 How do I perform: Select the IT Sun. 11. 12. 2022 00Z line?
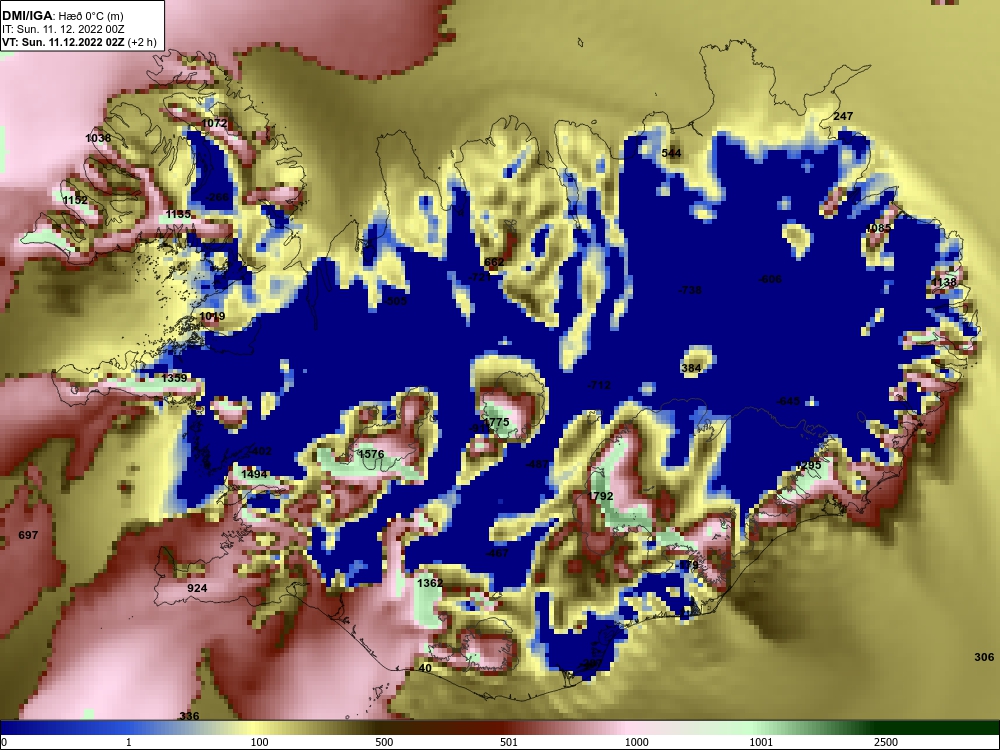click(x=61, y=29)
